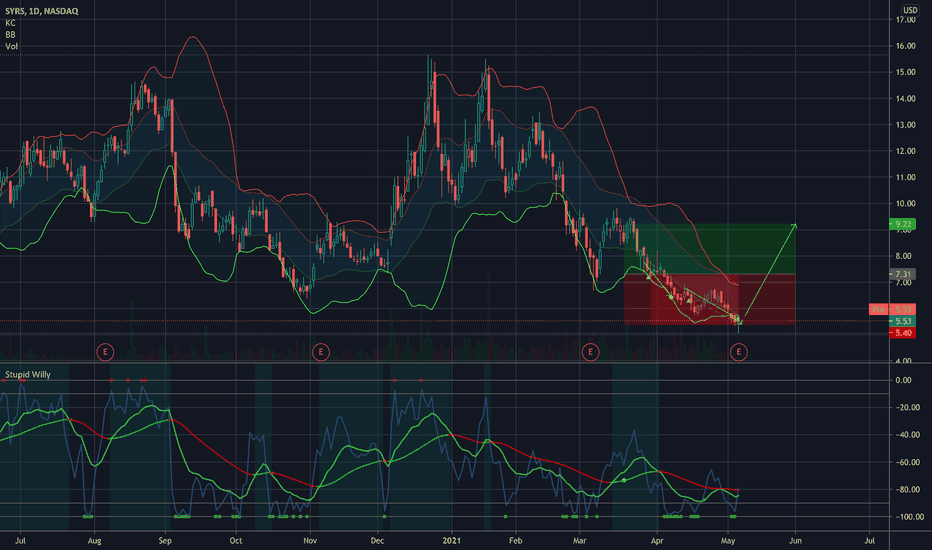
Task: Click the 12.00 price axis label
Action: pos(905,151)
